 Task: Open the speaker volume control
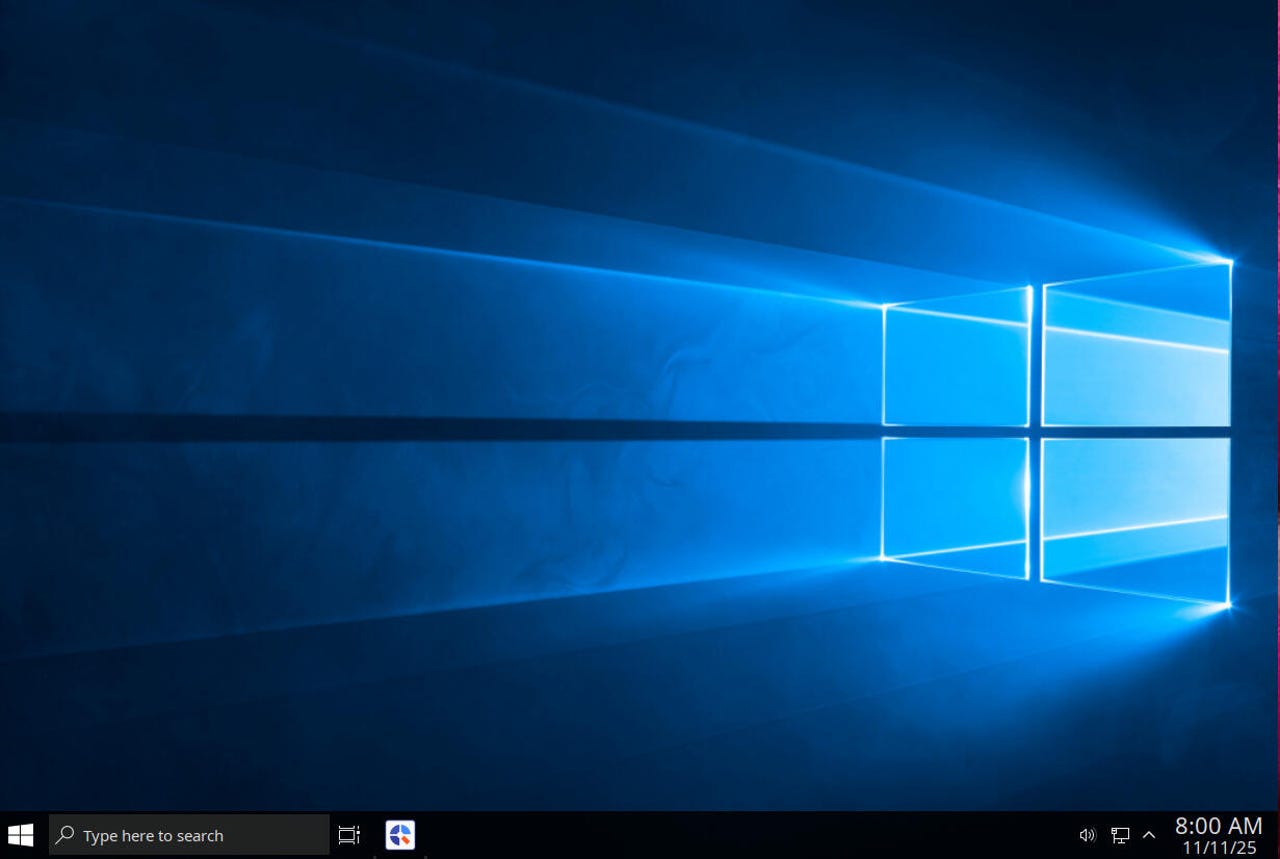(x=1087, y=835)
